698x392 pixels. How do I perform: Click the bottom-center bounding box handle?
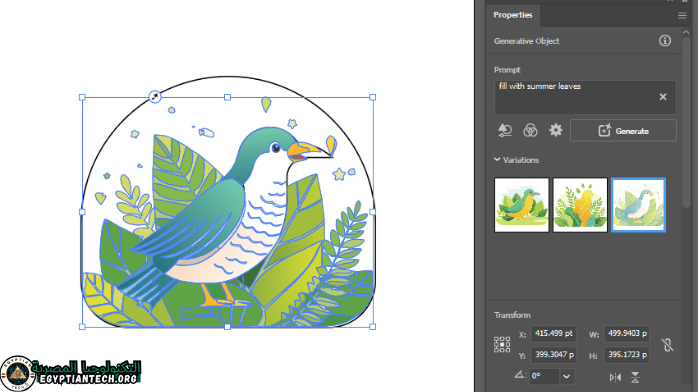[x=227, y=327]
